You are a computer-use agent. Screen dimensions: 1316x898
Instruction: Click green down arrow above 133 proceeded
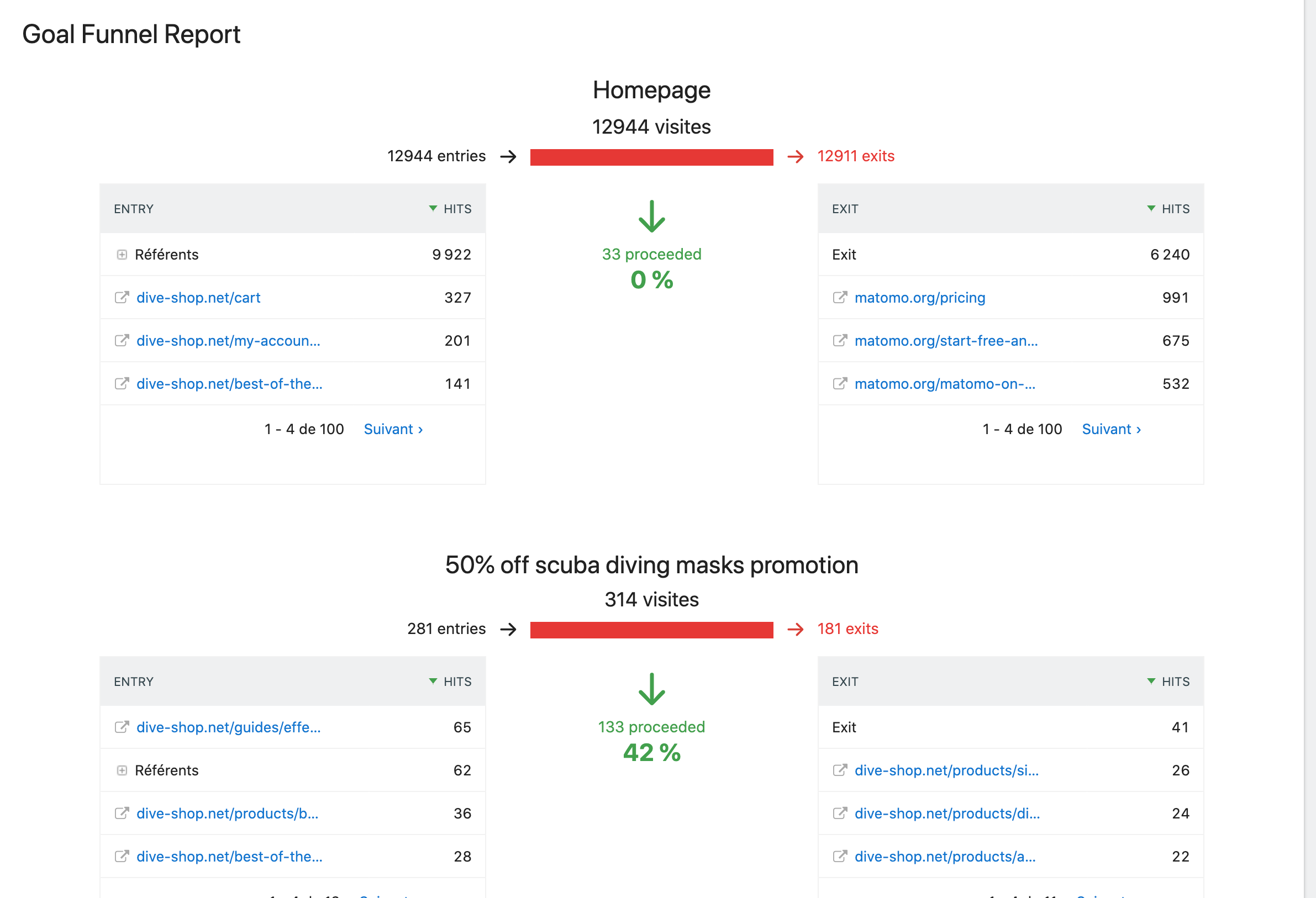coord(652,689)
